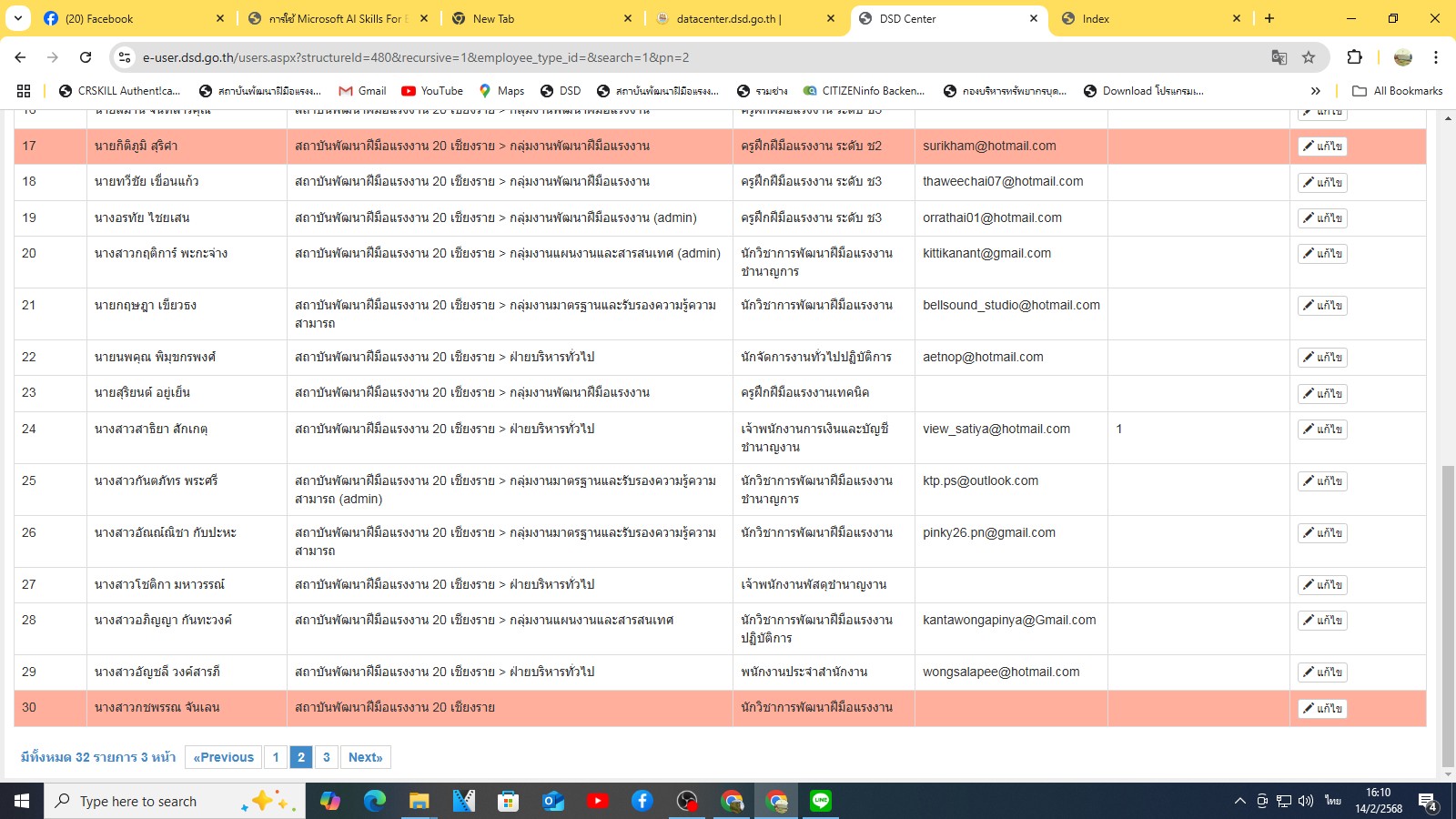Open the Chrome three-dot menu
The image size is (1456, 819).
coord(1436,57)
